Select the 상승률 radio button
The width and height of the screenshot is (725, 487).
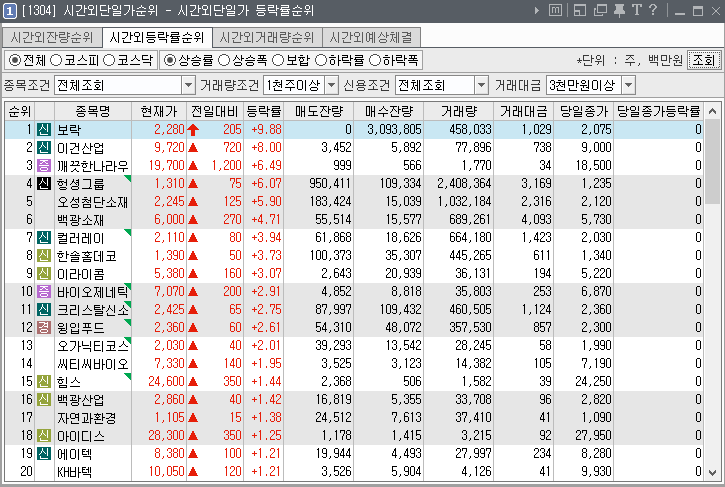point(170,60)
